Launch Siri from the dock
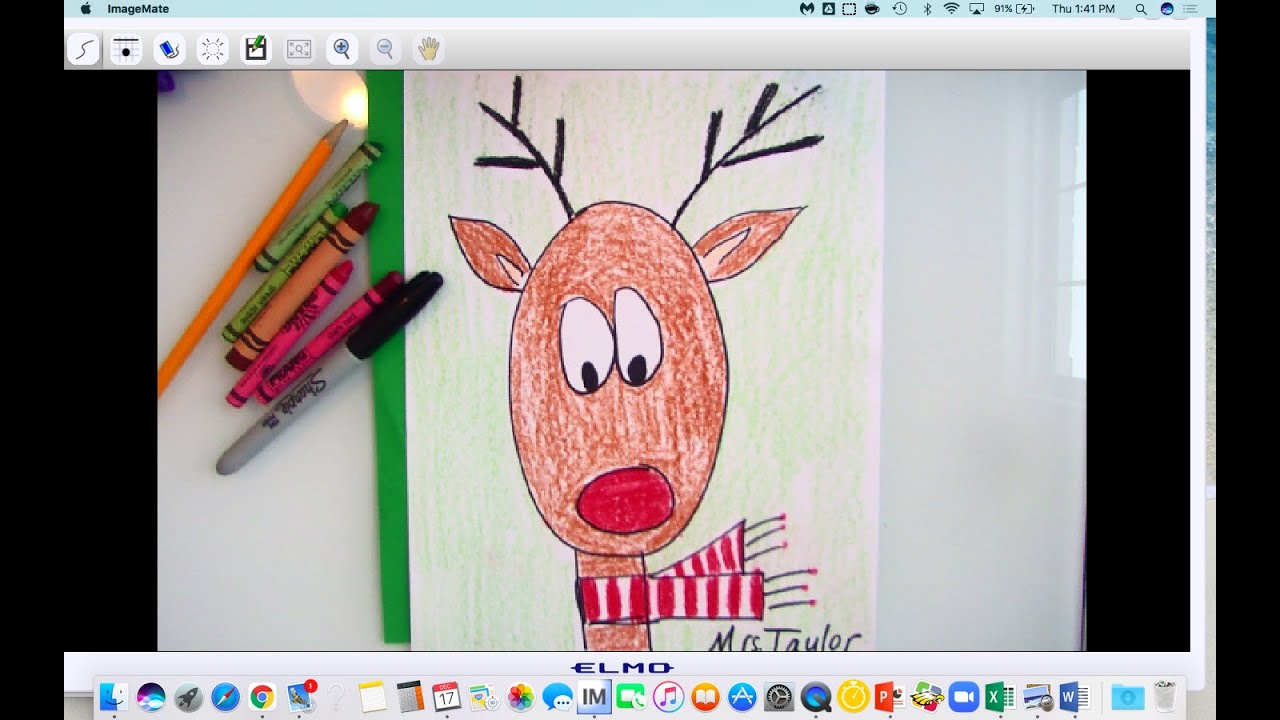1280x720 pixels. [x=151, y=696]
